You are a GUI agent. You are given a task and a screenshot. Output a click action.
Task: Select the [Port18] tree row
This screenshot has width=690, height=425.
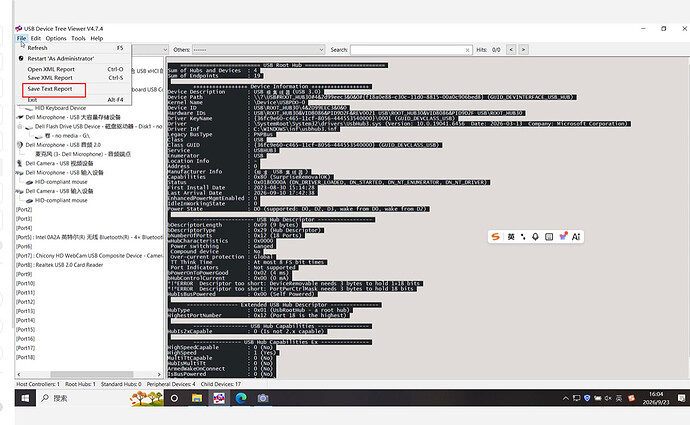tap(26, 357)
